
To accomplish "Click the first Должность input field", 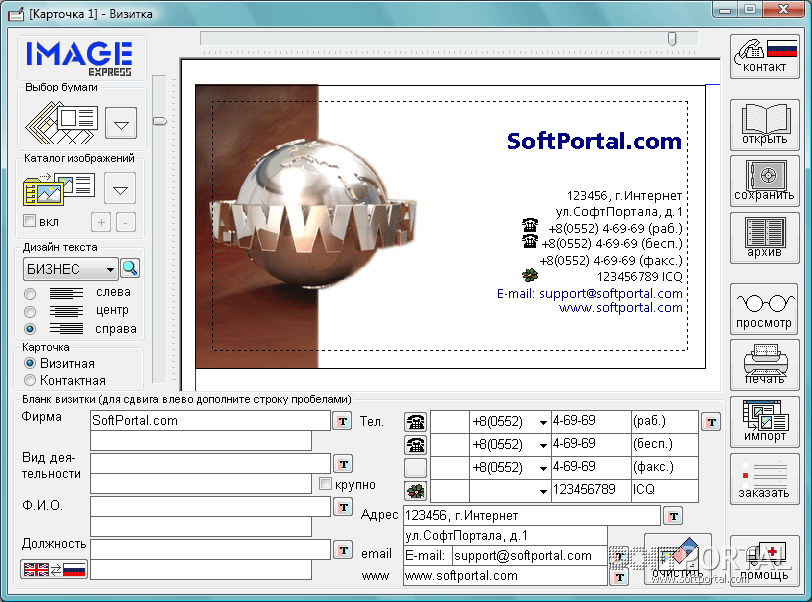I will [x=210, y=550].
